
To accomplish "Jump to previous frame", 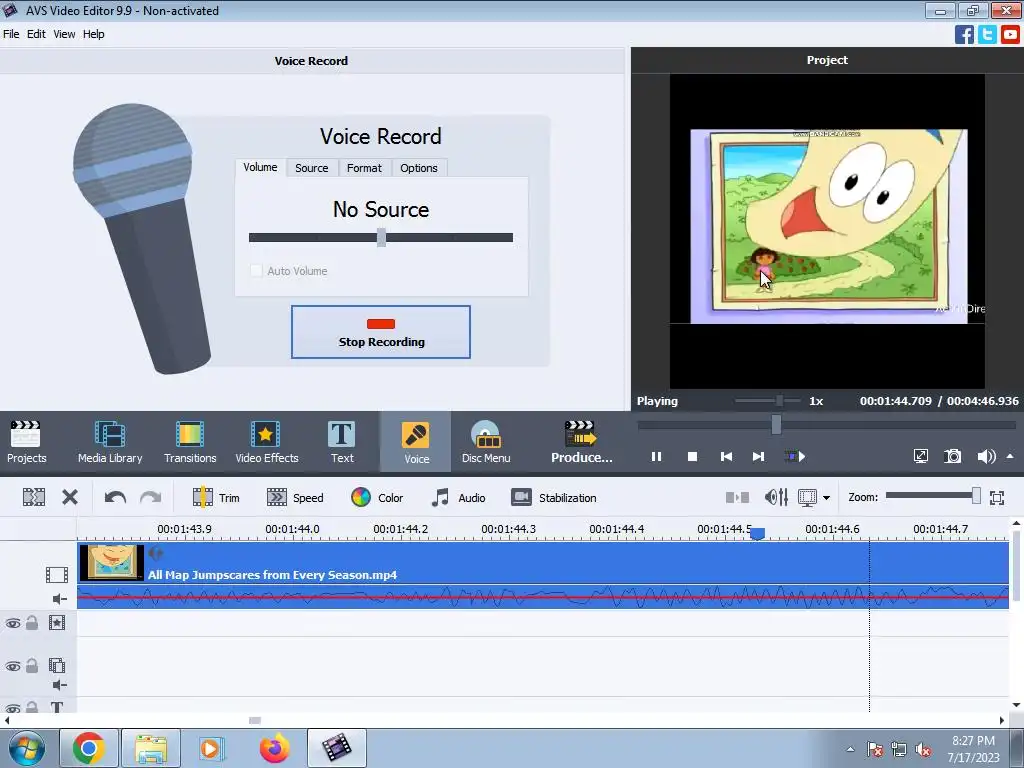I will 726,456.
